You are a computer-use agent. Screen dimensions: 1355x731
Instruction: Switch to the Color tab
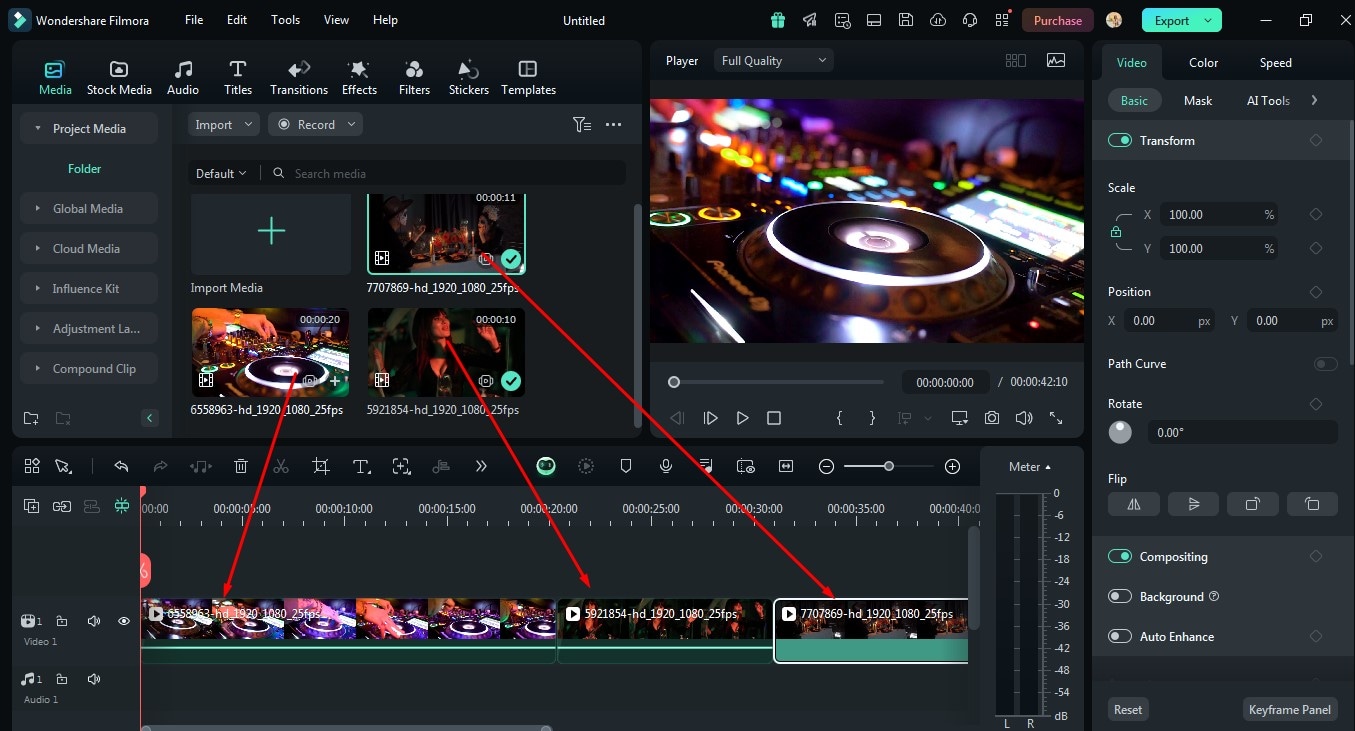click(1203, 62)
